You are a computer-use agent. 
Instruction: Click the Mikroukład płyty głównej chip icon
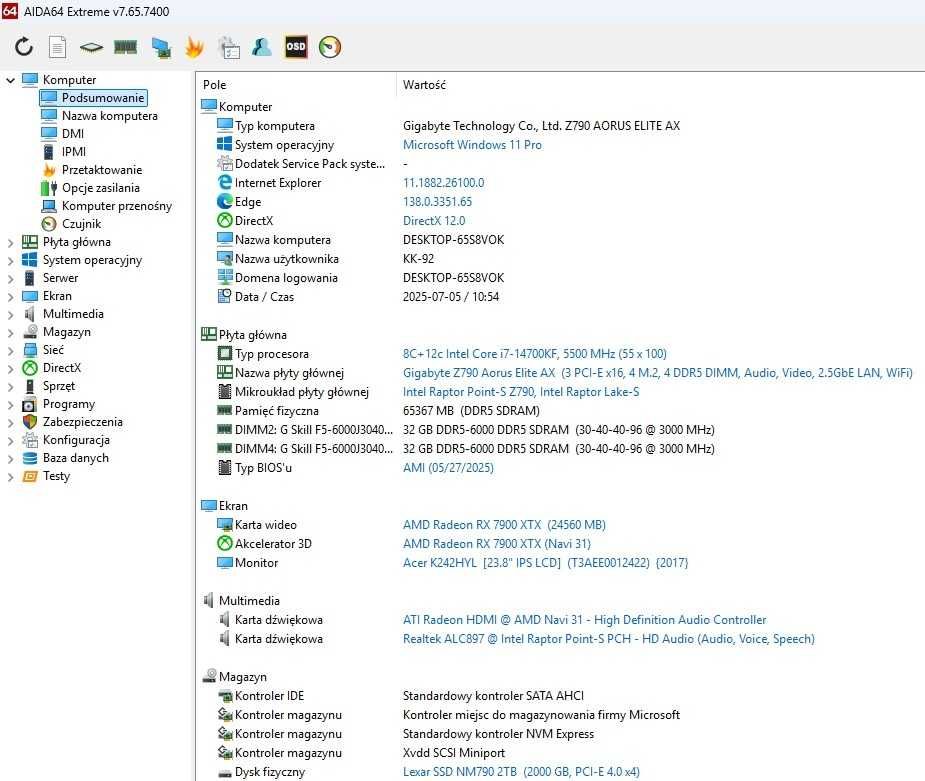point(224,392)
